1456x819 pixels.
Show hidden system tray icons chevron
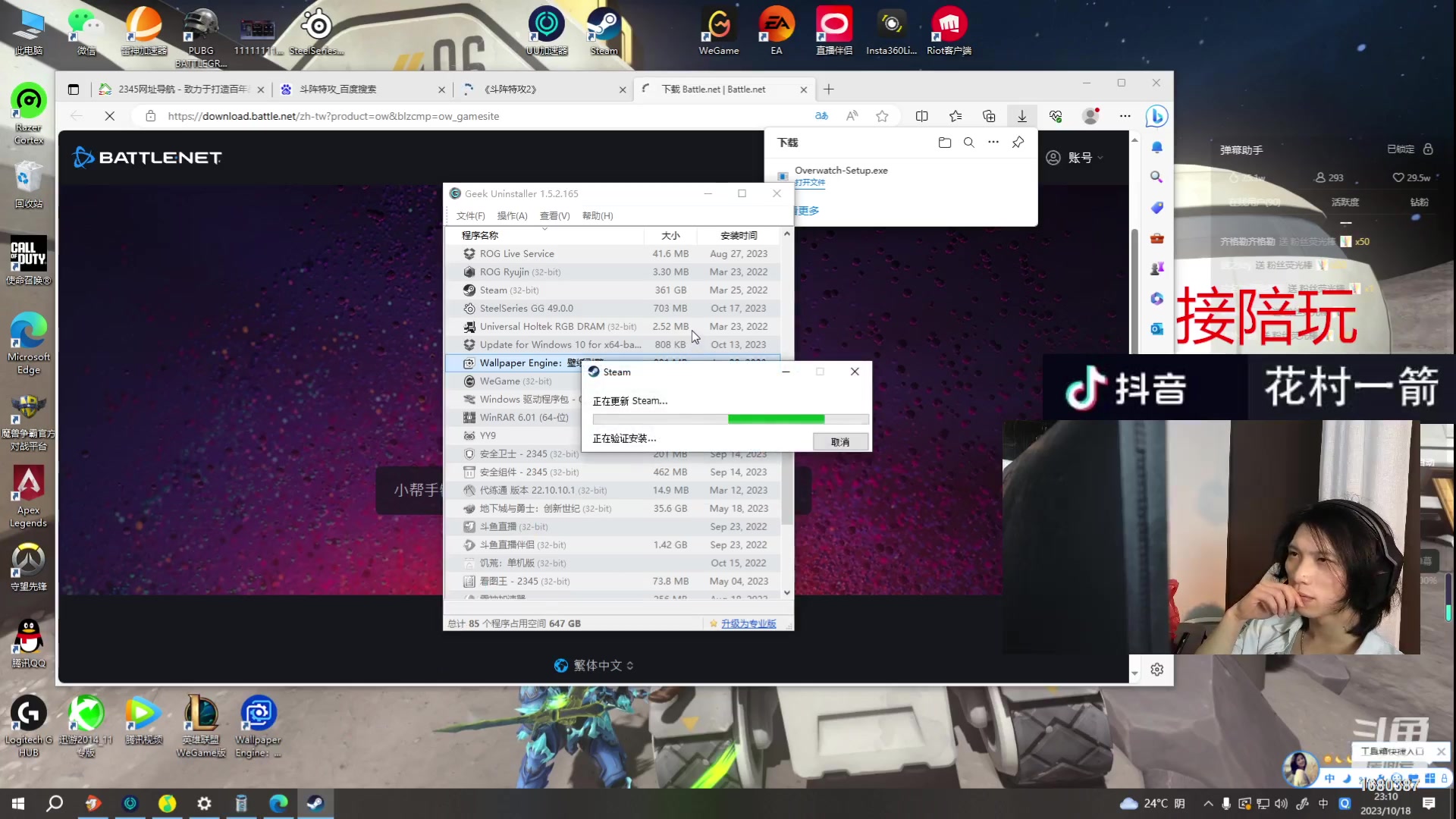1207,804
